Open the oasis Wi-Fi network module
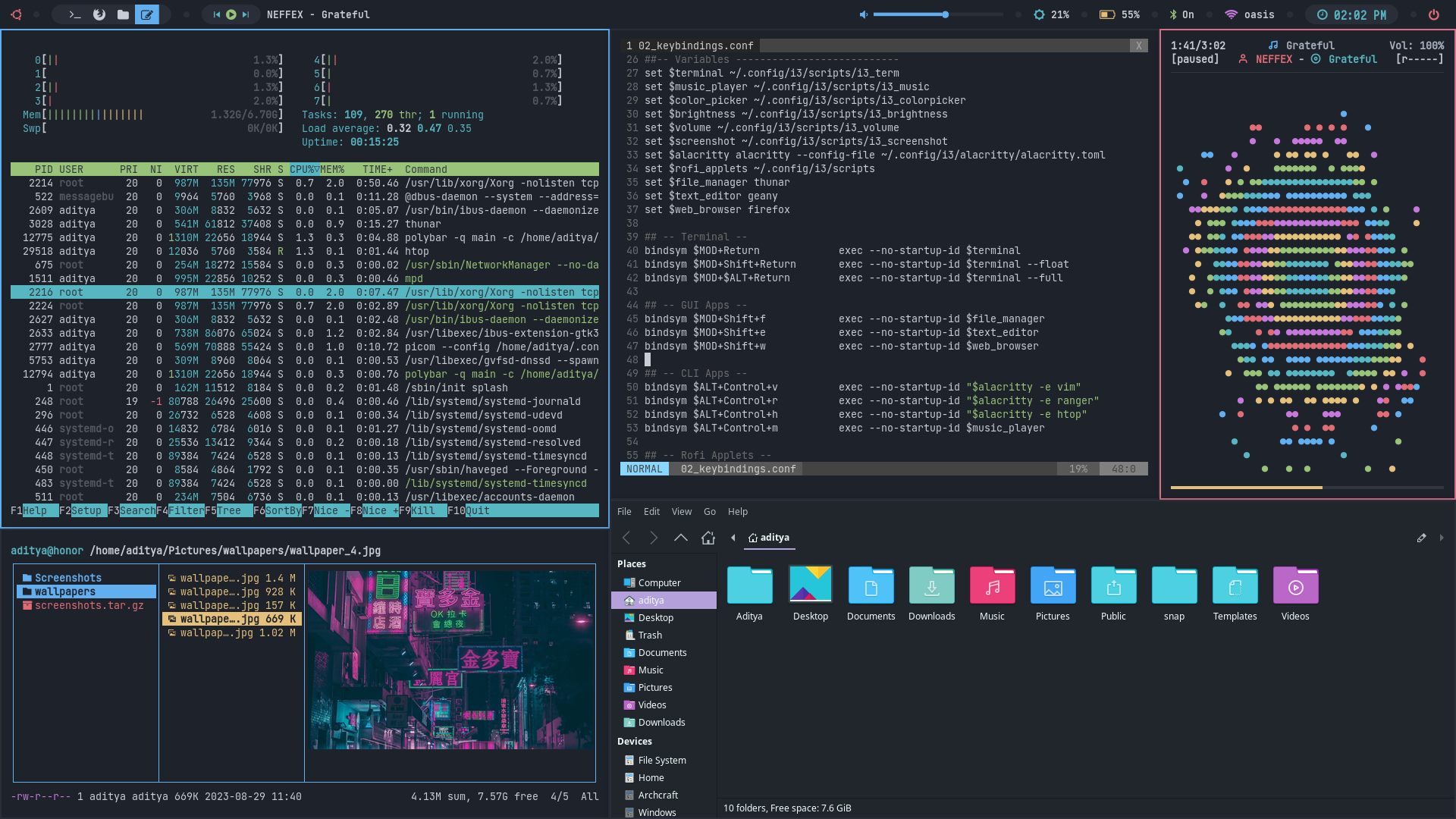1456x819 pixels. [1250, 14]
